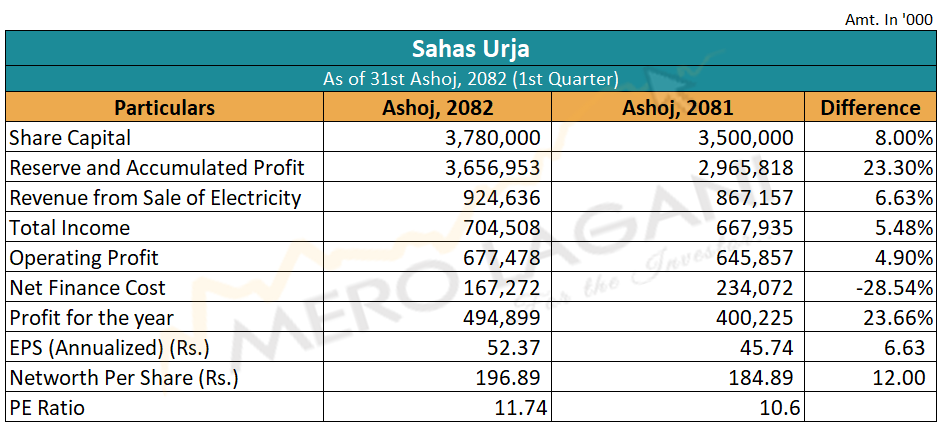This screenshot has height=427, width=942.
Task: Select the 23.30% difference cell
Action: tap(898, 168)
